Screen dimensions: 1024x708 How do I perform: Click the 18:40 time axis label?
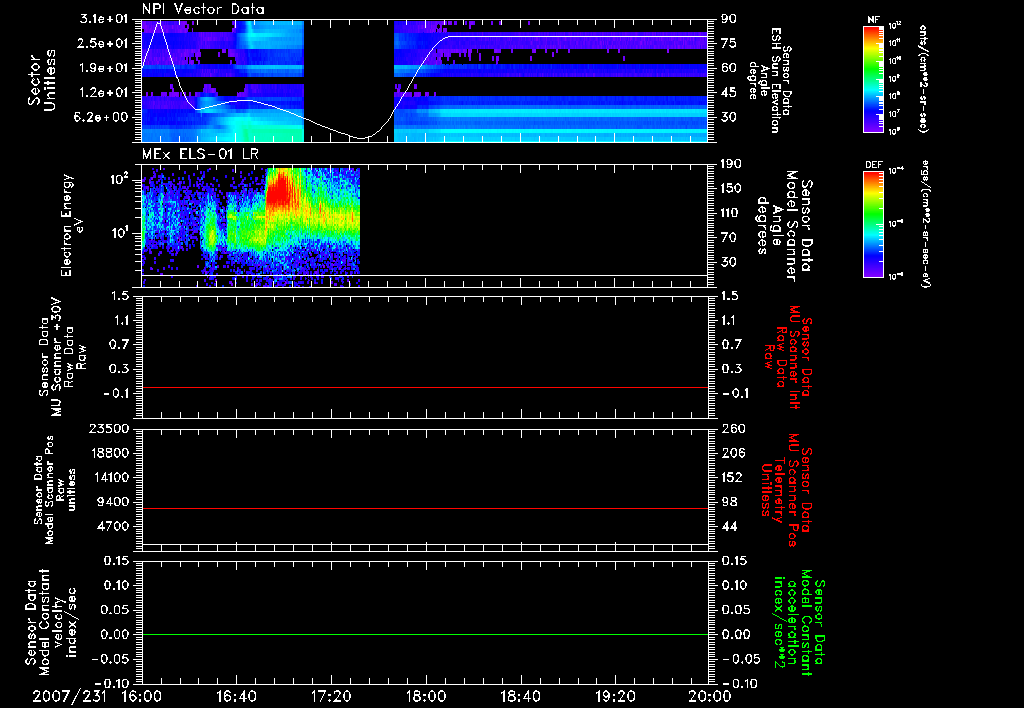520,696
